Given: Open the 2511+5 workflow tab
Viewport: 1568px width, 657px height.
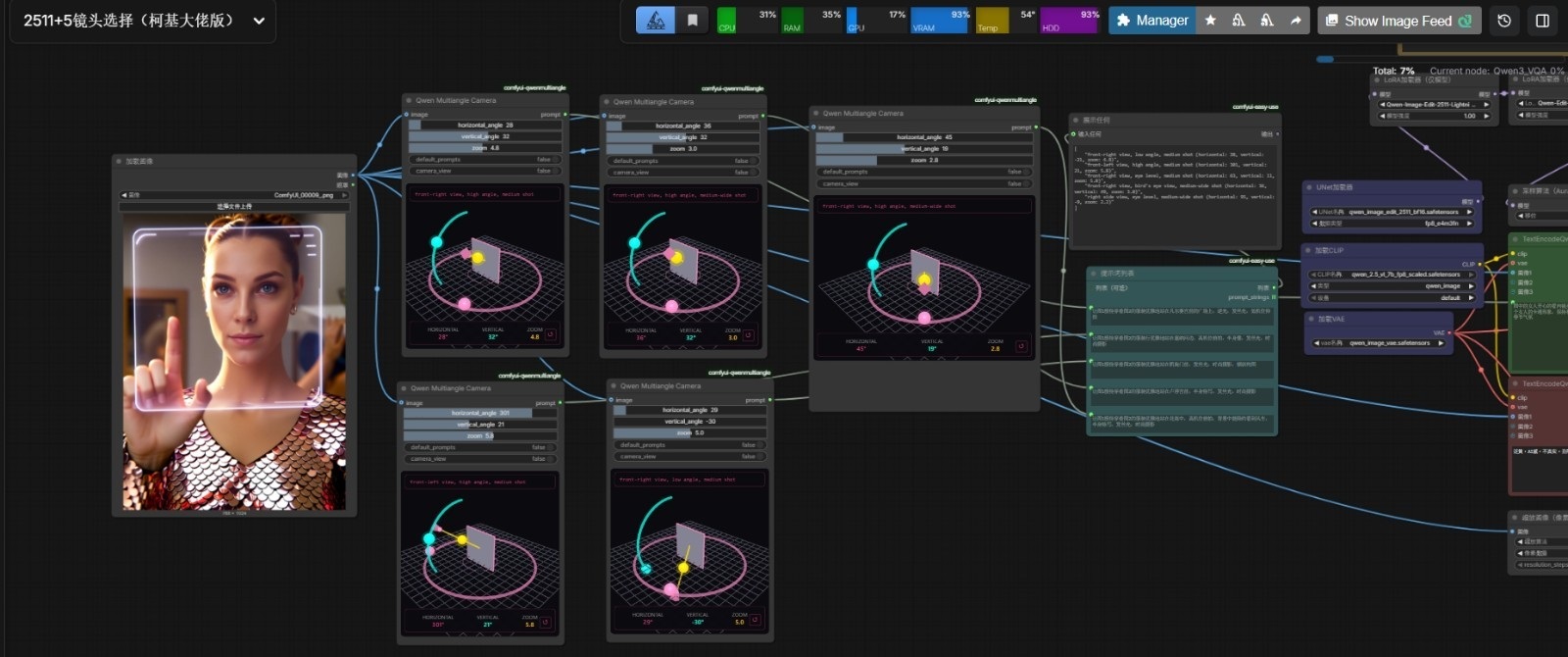Looking at the screenshot, I should [128, 21].
